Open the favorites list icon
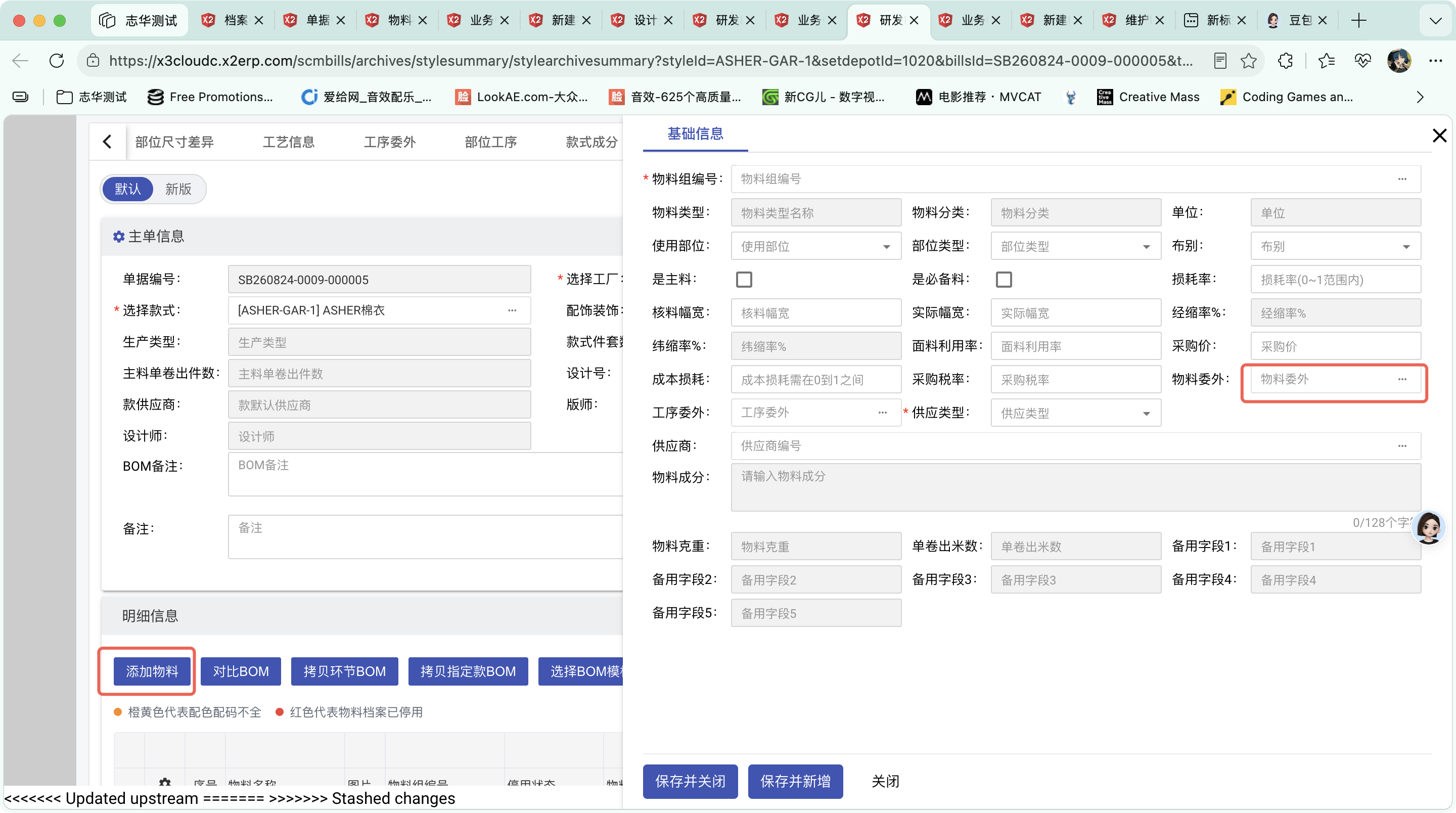Screen dimensions: 1456x813 click(1326, 61)
